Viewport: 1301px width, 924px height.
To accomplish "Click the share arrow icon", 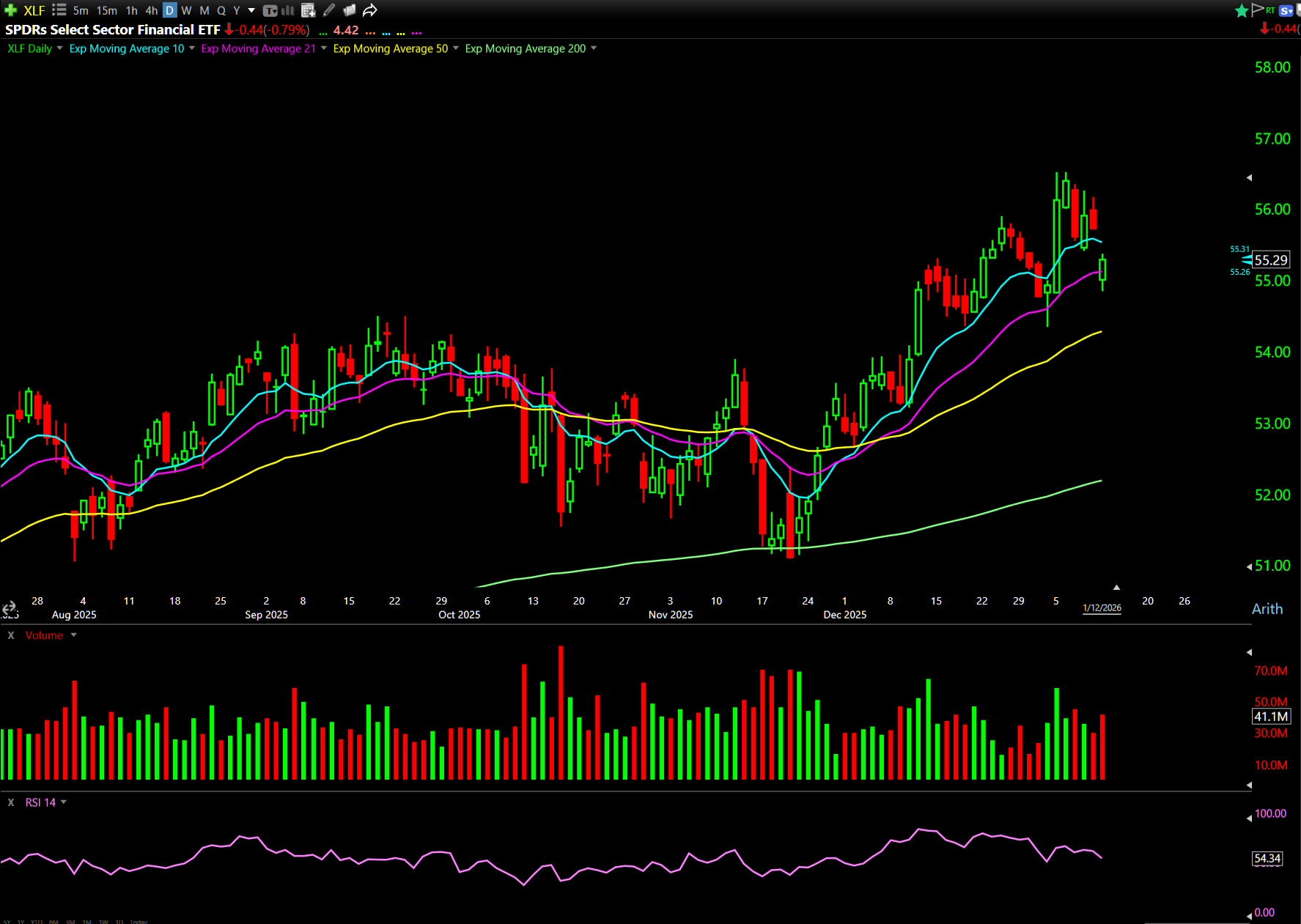I will pos(370,10).
